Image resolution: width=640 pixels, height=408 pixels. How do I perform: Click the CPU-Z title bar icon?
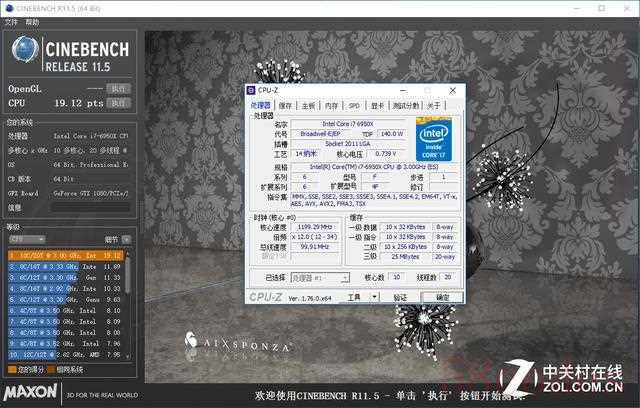(x=251, y=90)
